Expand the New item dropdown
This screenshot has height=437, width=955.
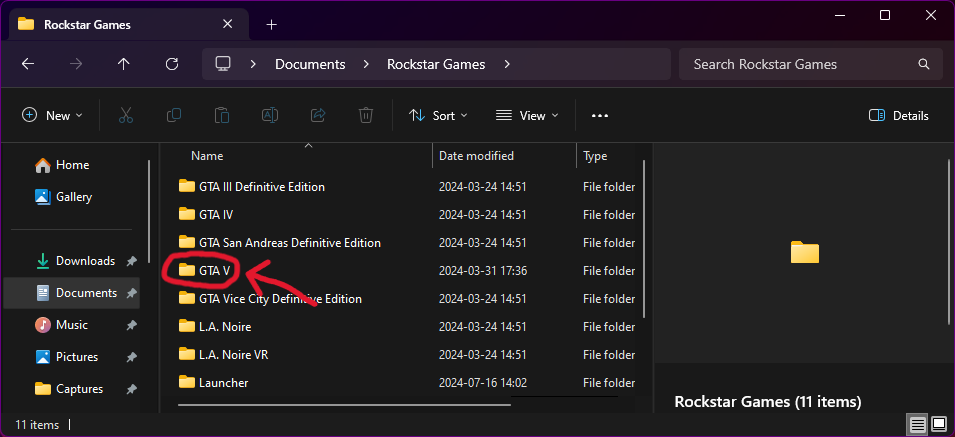52,115
